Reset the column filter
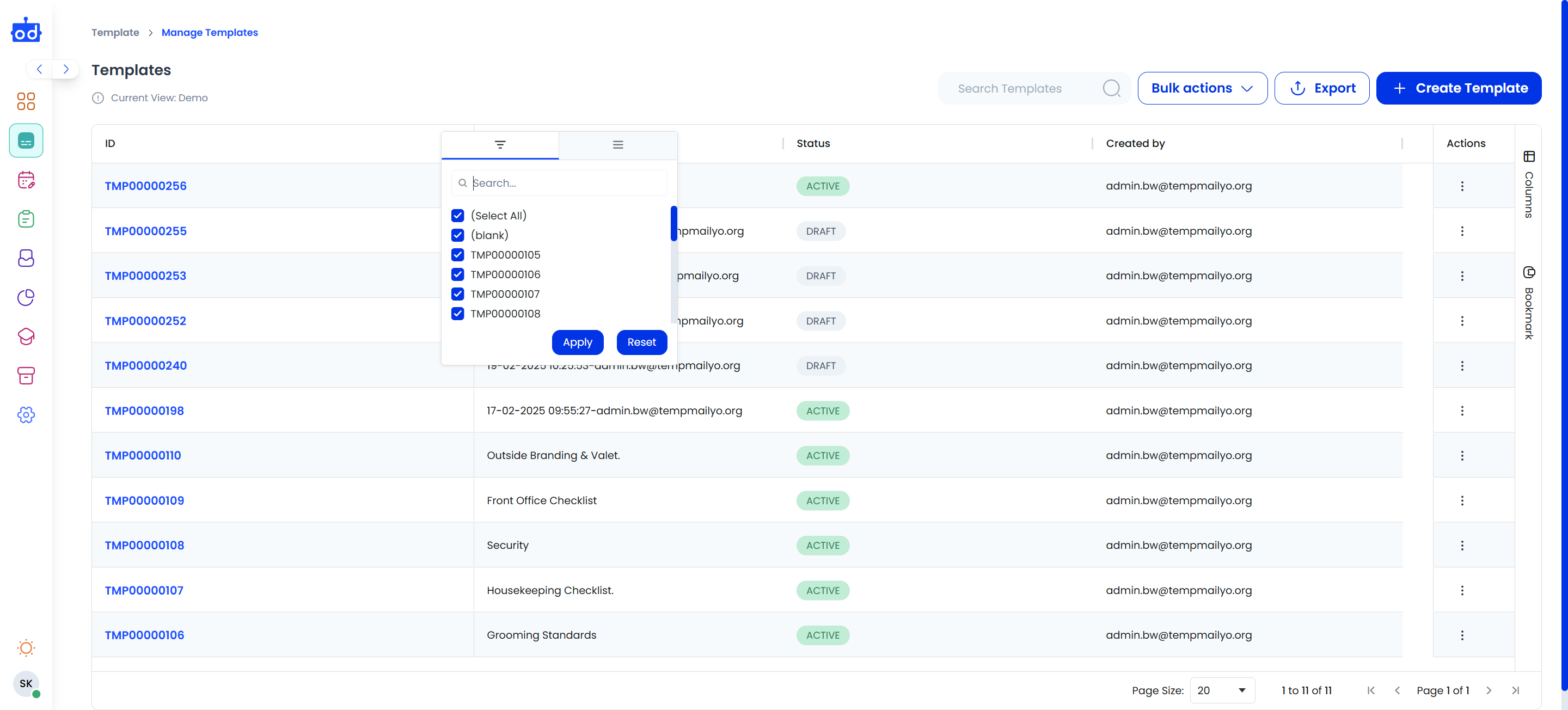This screenshot has width=1568, height=710. coord(641,342)
